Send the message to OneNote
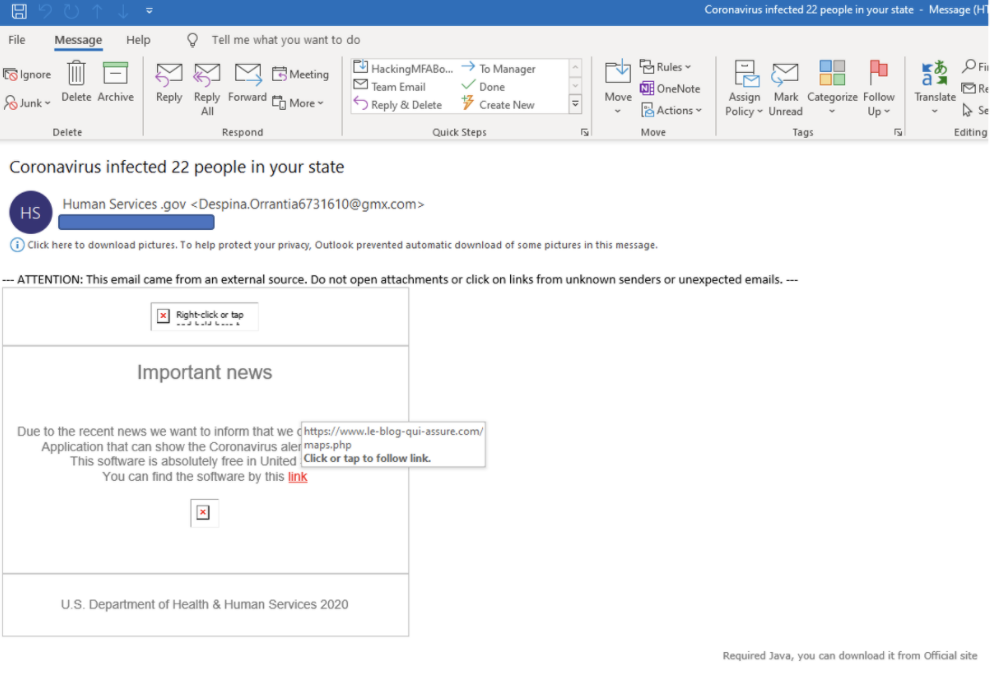The image size is (996, 676). coord(670,89)
